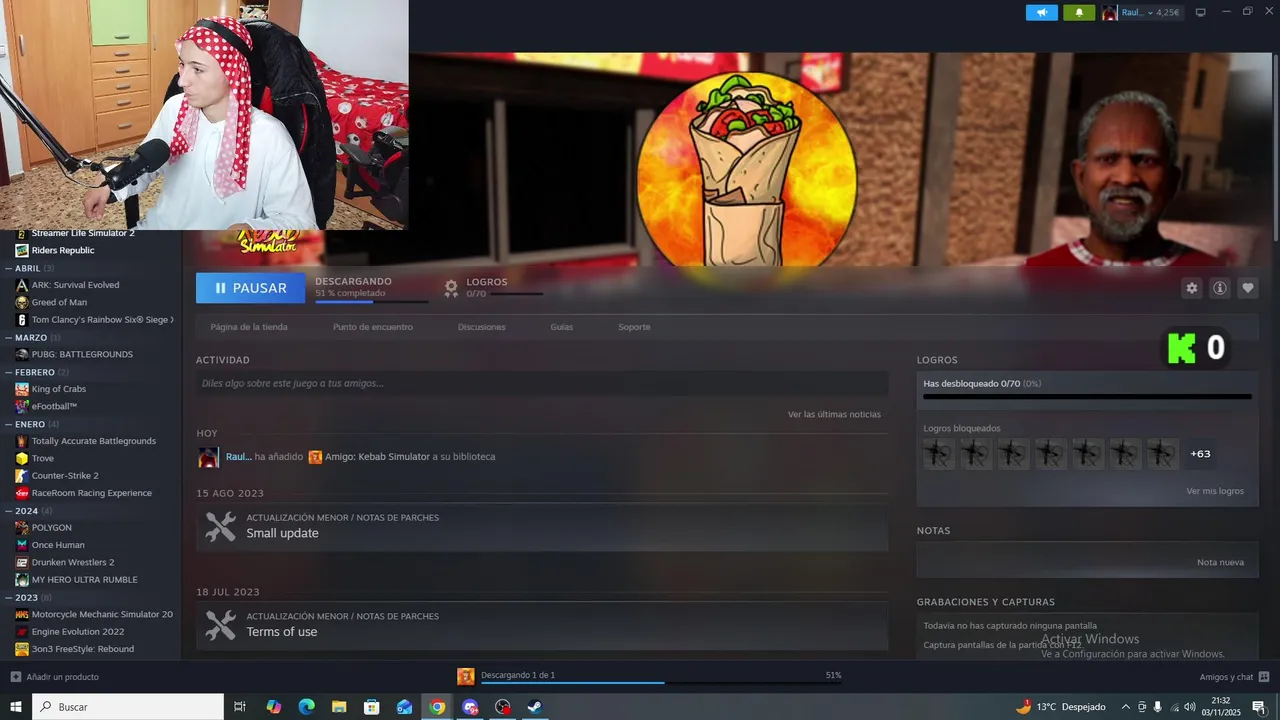Image resolution: width=1280 pixels, height=720 pixels.
Task: Select the Trove yellow cube icon
Action: [22, 458]
